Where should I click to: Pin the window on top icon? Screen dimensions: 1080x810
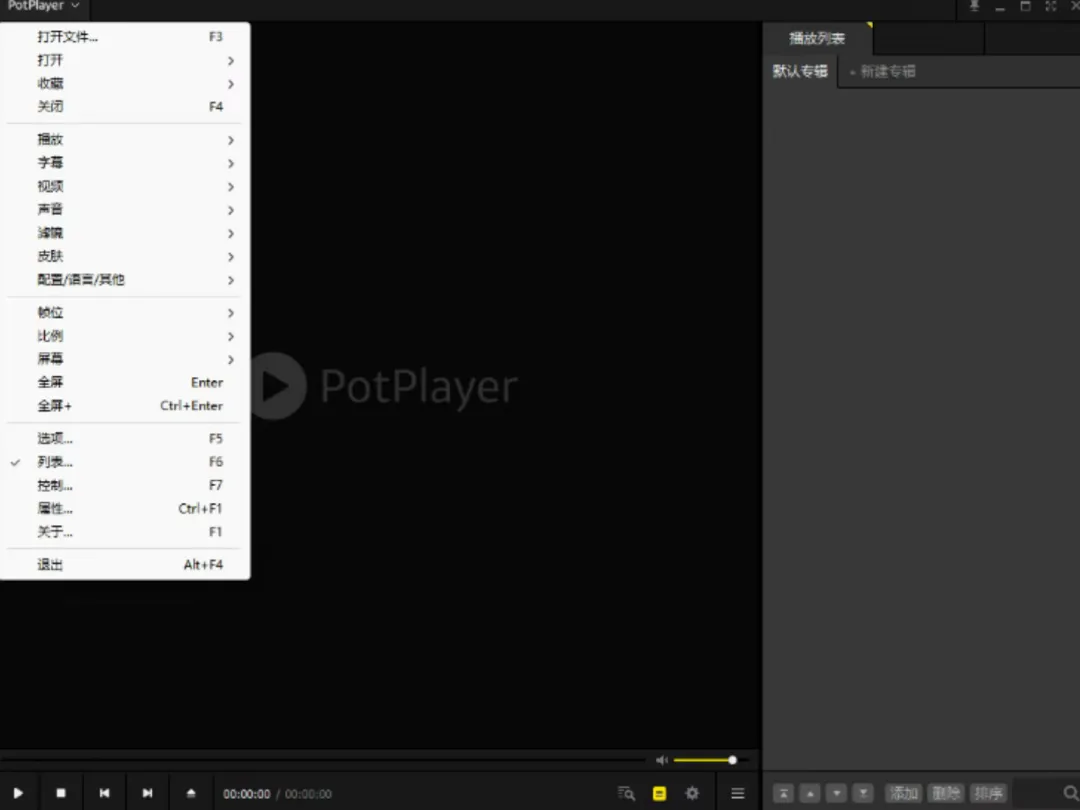pos(974,6)
